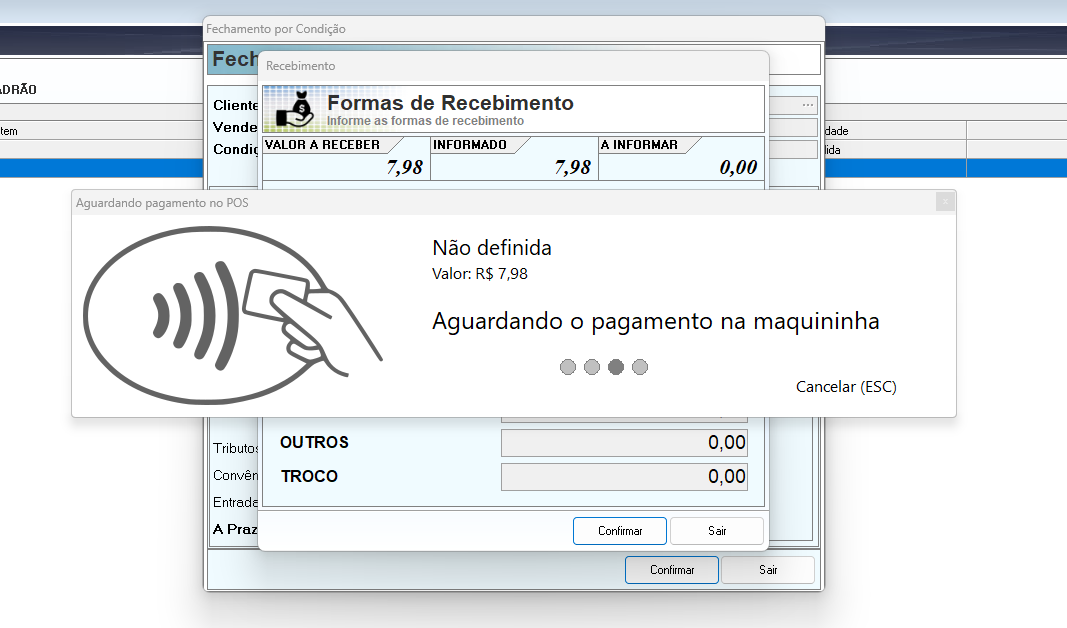Close the Aguardando pagamento no POS dialog
This screenshot has width=1067, height=628.
(x=944, y=202)
